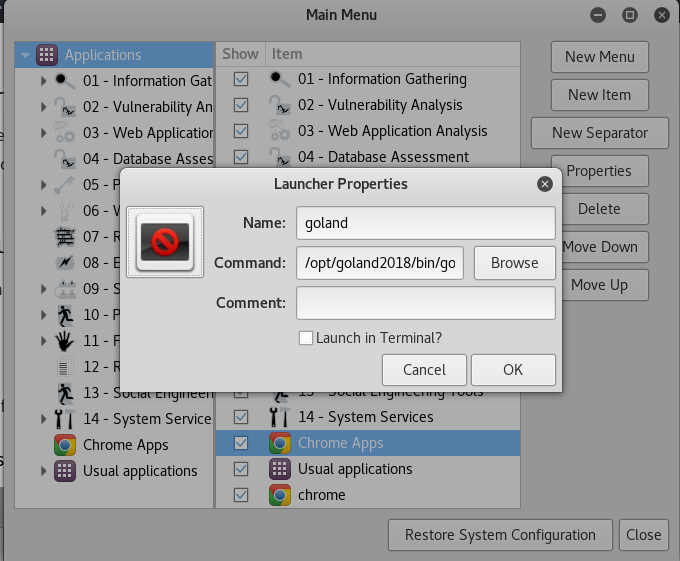
Task: Click the Usual applications icon in item list
Action: pos(280,469)
